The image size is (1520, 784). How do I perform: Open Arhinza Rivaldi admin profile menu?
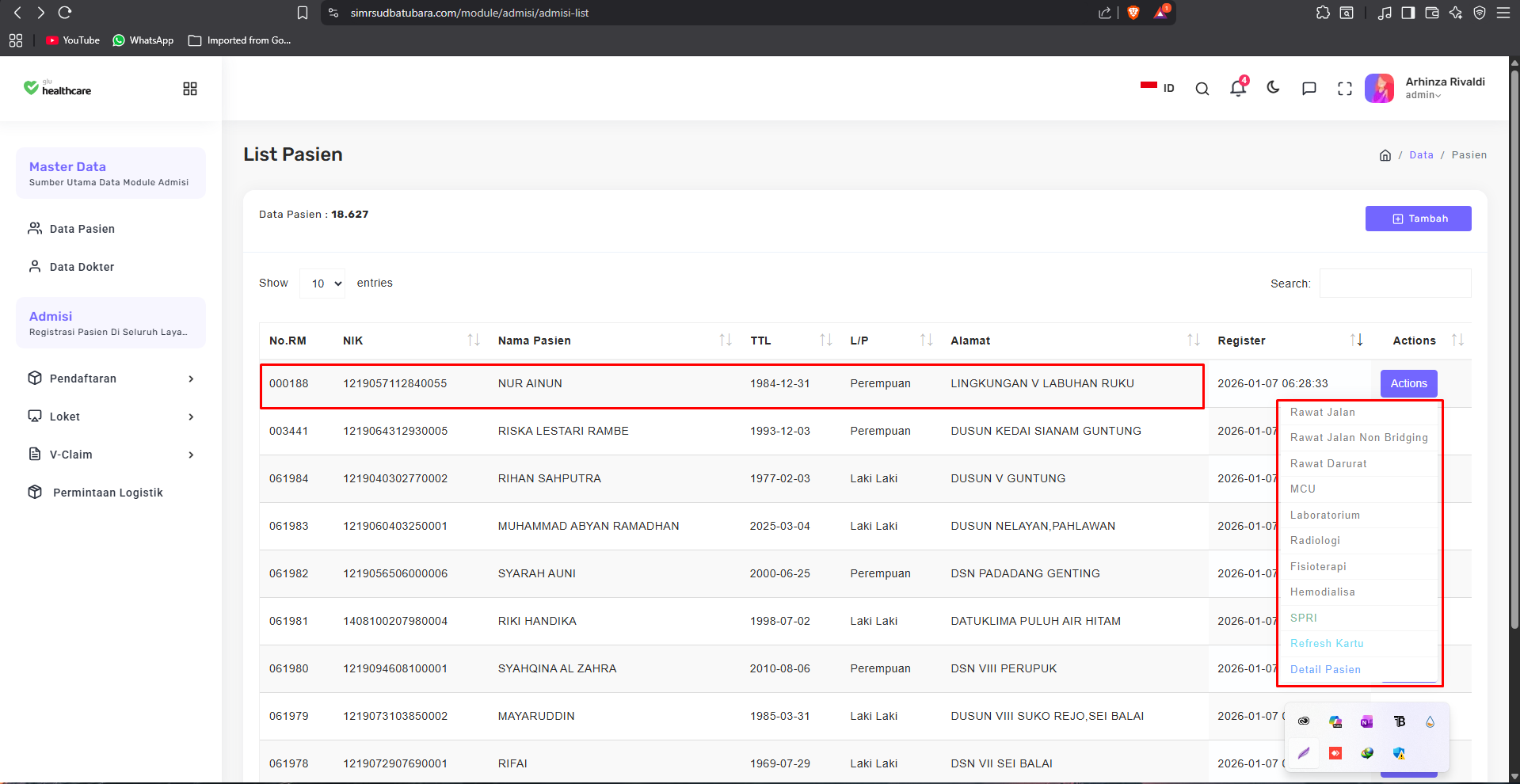point(1425,88)
